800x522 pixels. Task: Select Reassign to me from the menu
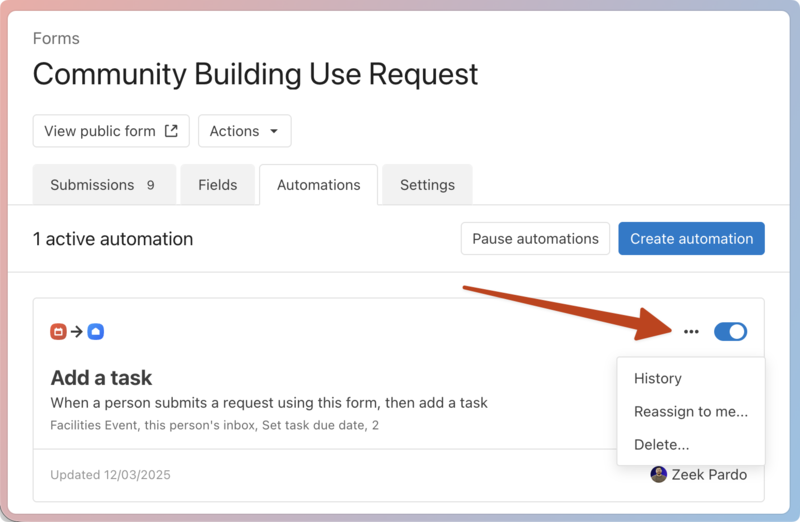pyautogui.click(x=690, y=411)
